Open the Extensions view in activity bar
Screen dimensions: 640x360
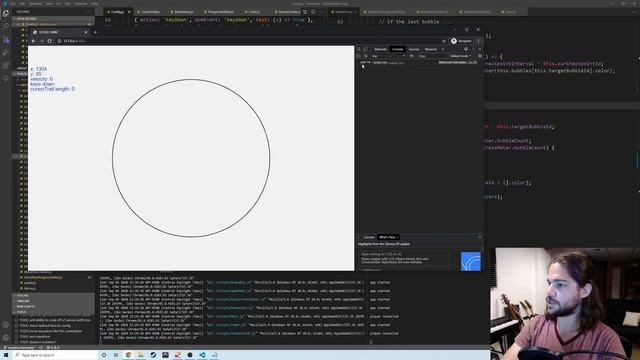coord(6,65)
